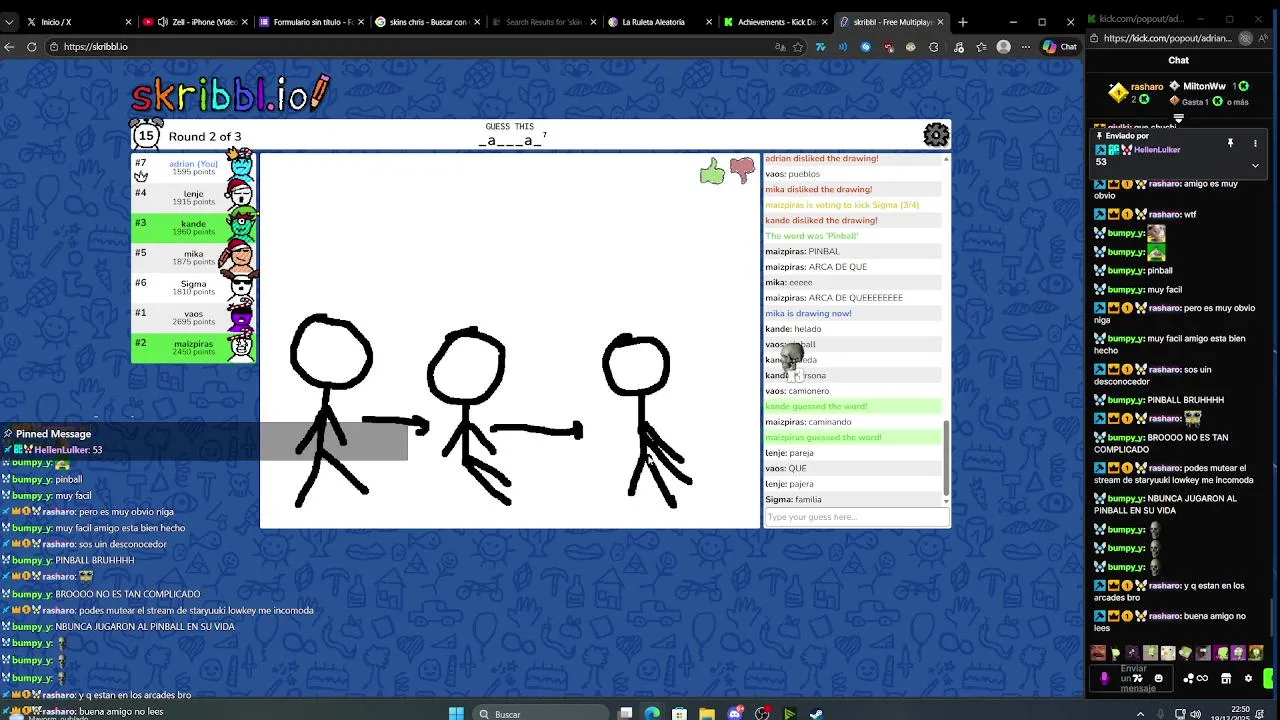Open the browser extensions puzzle icon

(x=933, y=47)
